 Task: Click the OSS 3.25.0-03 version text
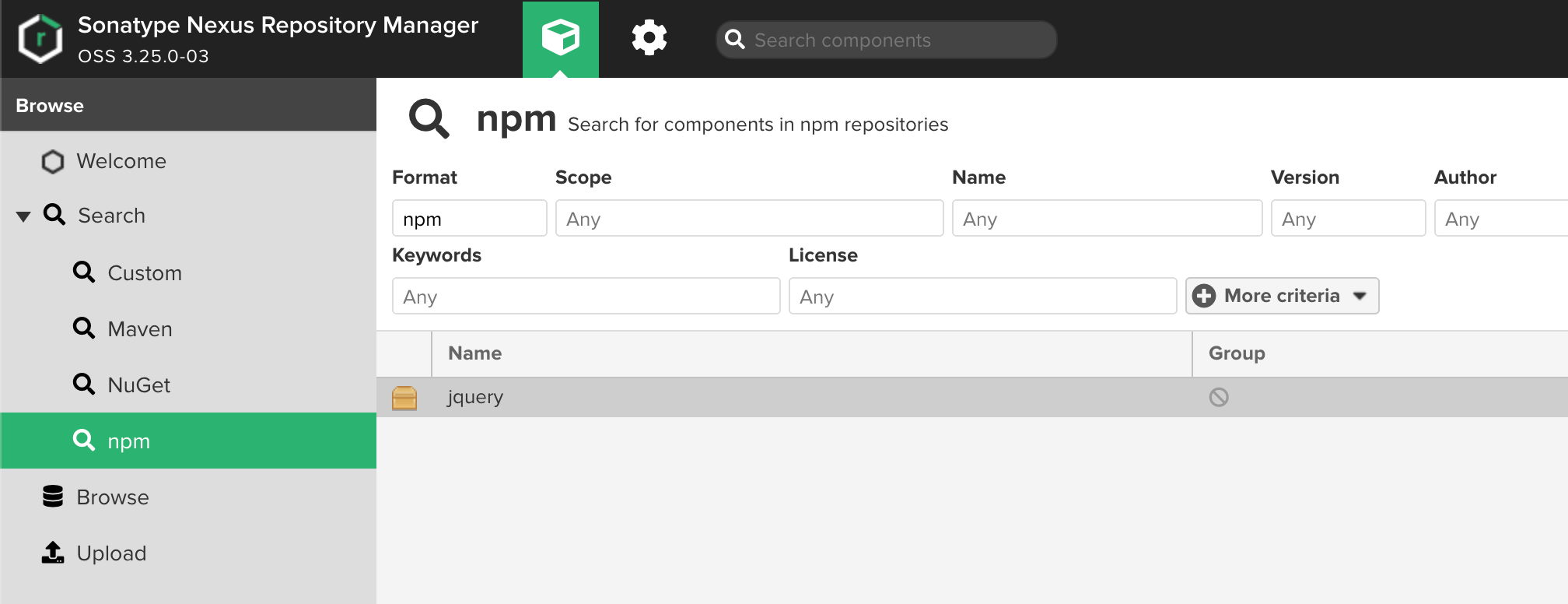143,56
